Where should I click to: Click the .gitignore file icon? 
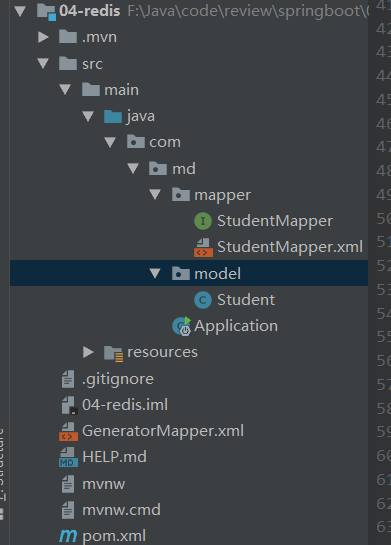(x=68, y=379)
